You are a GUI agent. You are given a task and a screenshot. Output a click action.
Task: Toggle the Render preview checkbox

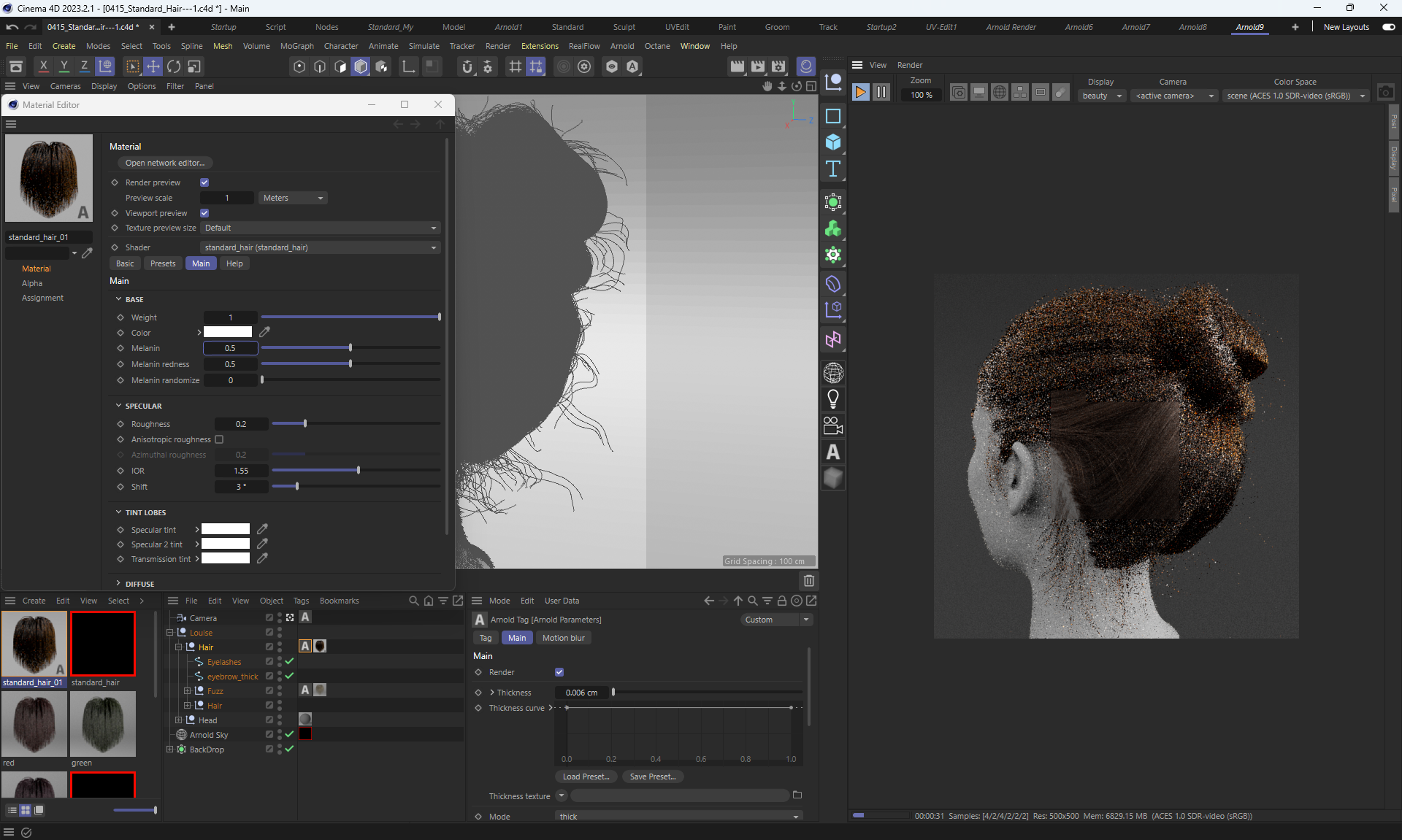204,182
